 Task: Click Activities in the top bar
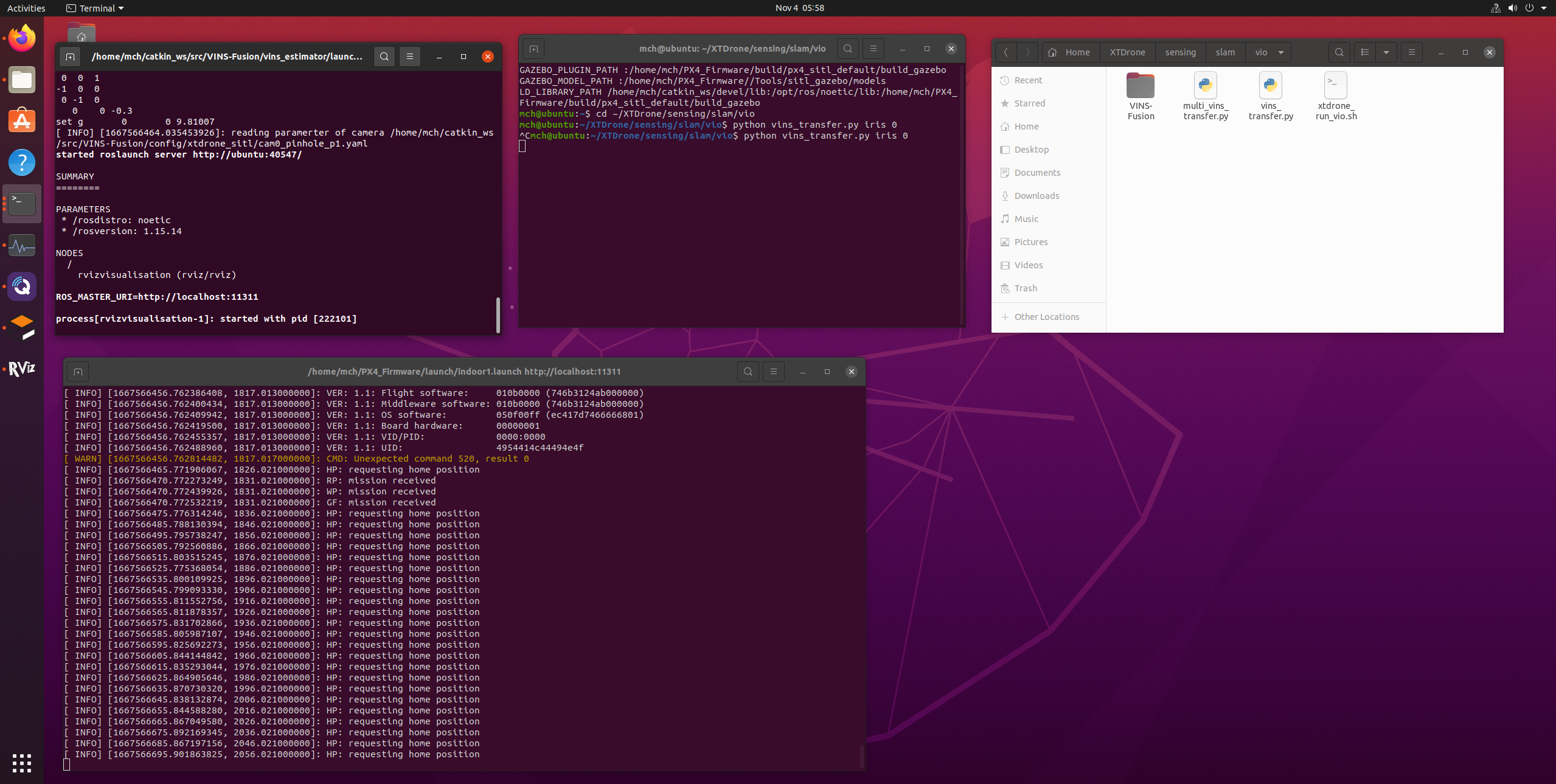tap(26, 8)
